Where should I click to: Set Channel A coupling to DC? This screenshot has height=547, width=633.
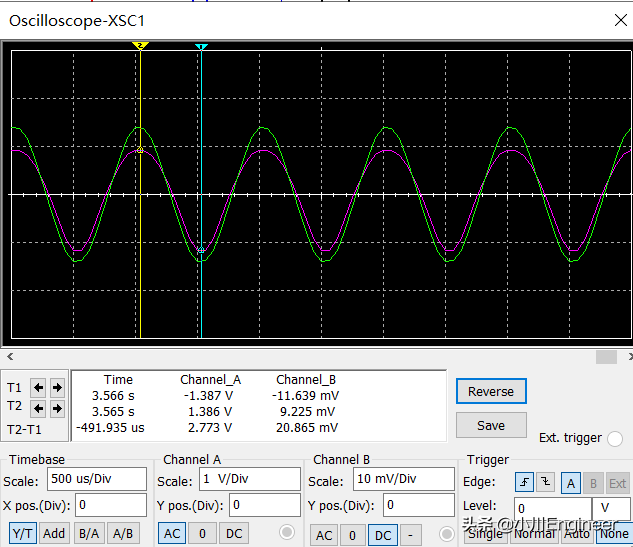point(232,533)
